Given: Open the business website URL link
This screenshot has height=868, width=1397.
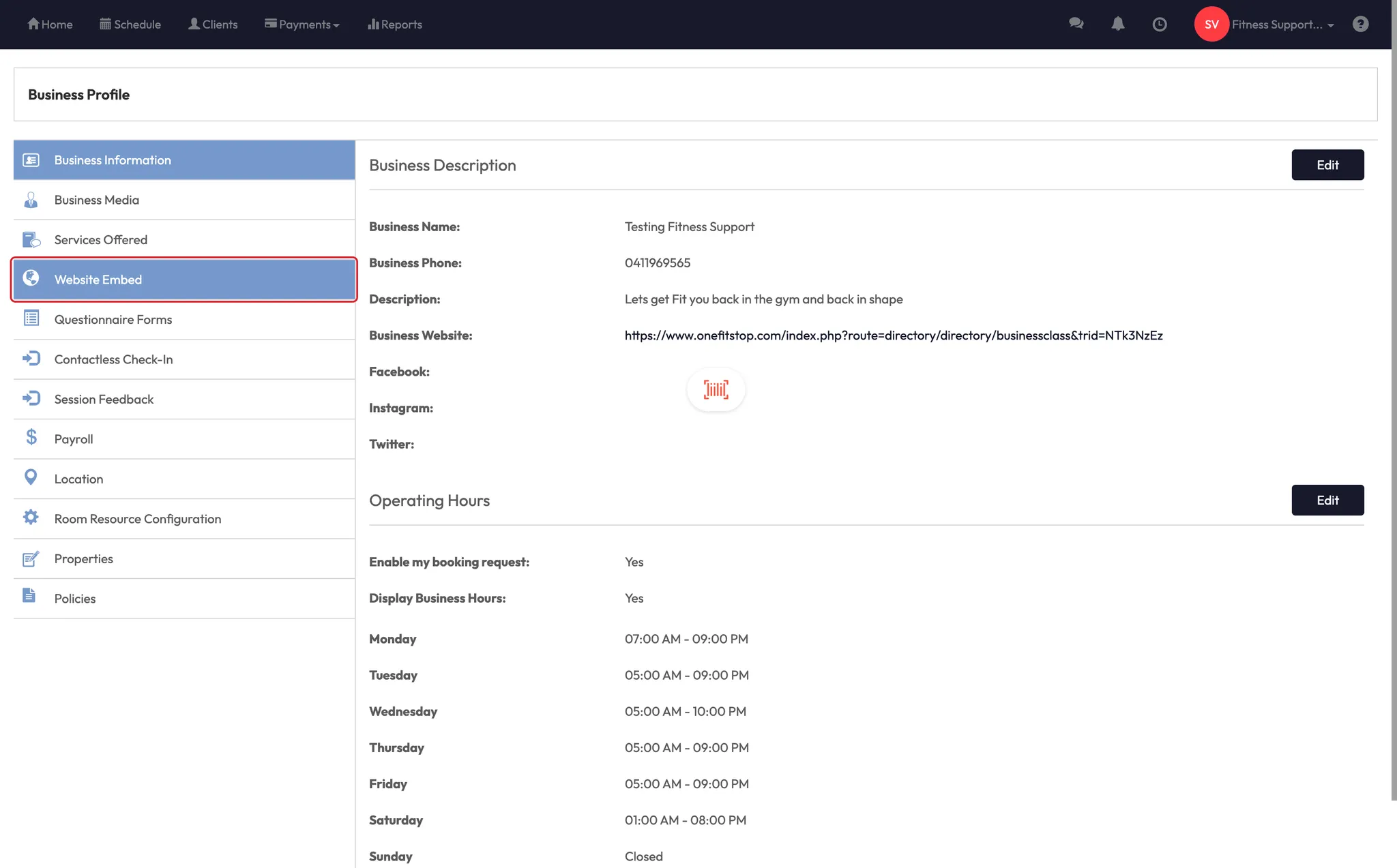Looking at the screenshot, I should coord(893,335).
